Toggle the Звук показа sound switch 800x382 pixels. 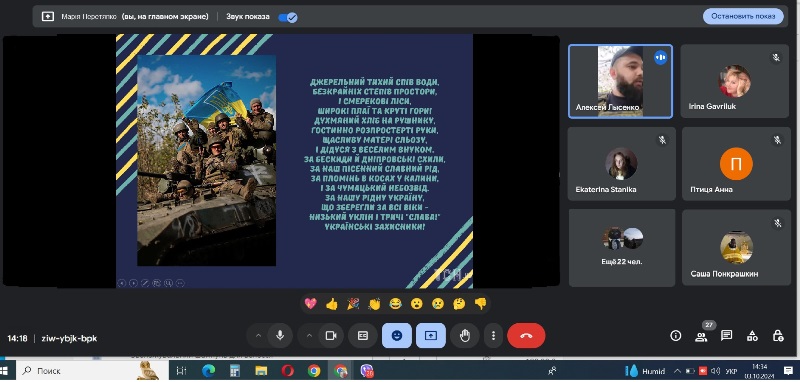pos(288,17)
